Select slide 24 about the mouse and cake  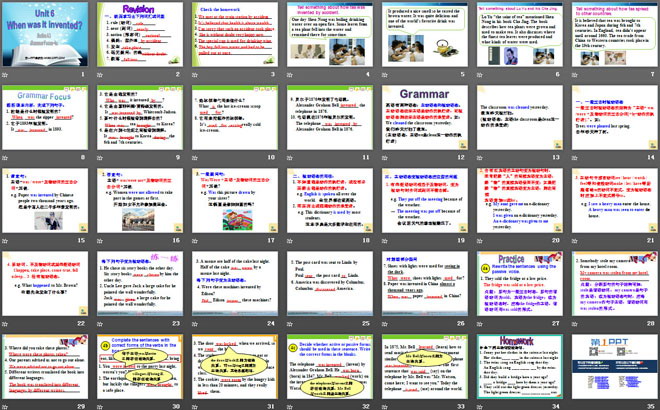pyautogui.click(x=235, y=283)
